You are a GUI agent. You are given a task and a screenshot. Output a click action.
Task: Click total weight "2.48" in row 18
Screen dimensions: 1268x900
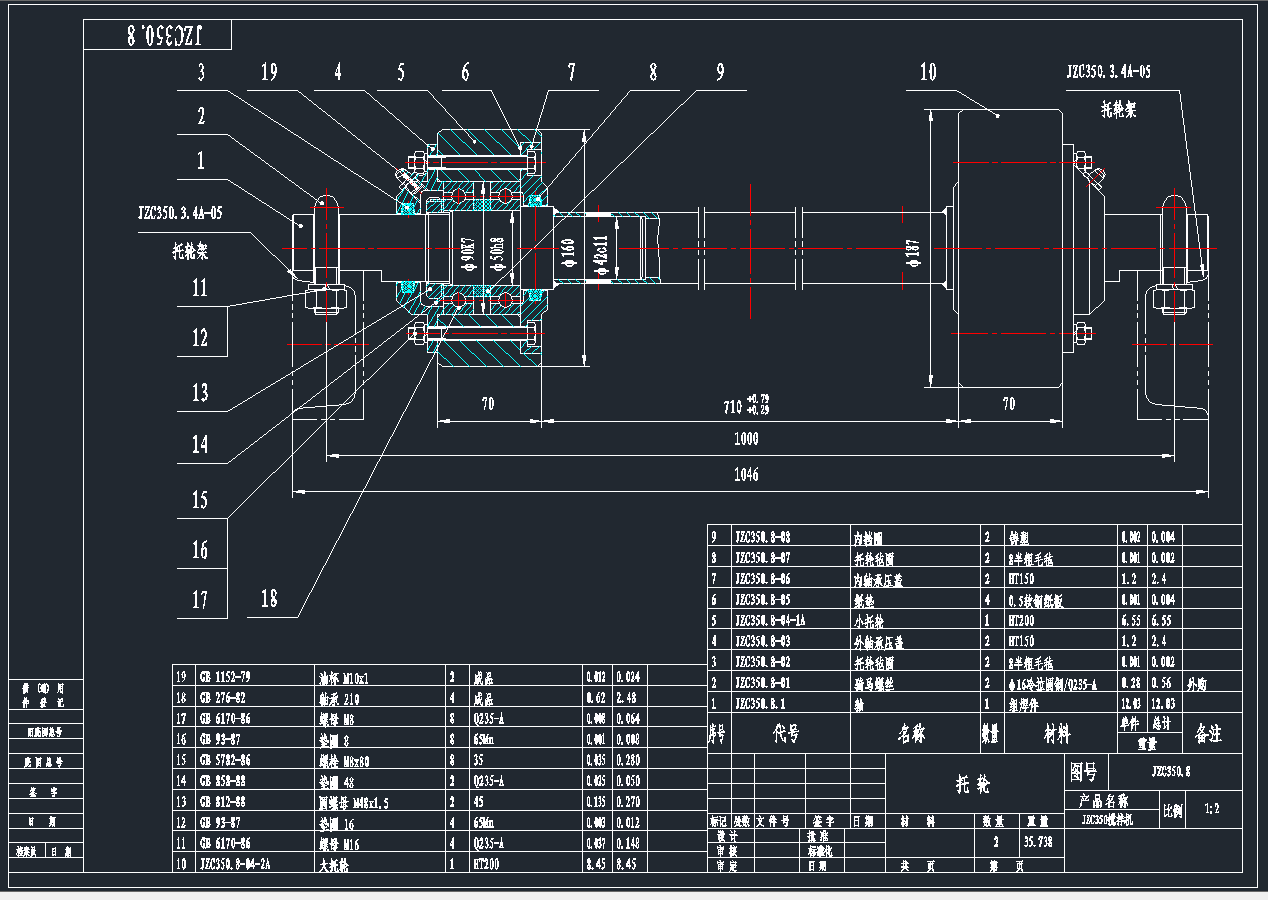[628, 698]
